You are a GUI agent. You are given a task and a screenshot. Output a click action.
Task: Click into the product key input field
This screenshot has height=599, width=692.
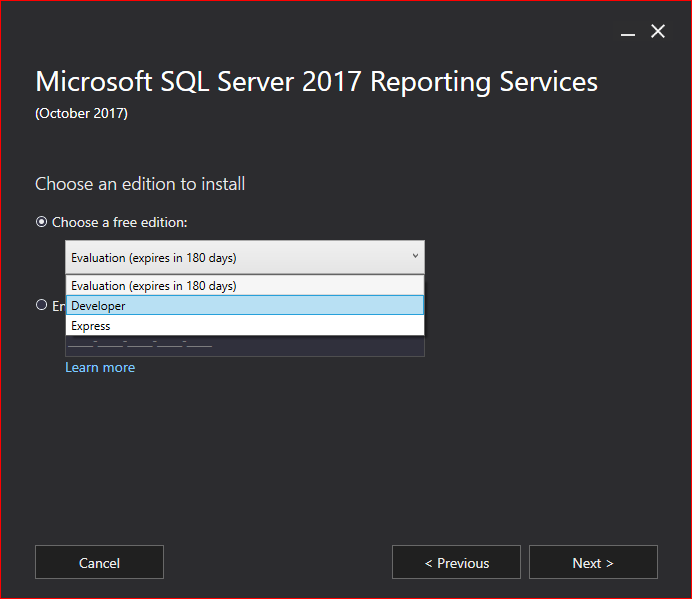pyautogui.click(x=245, y=346)
